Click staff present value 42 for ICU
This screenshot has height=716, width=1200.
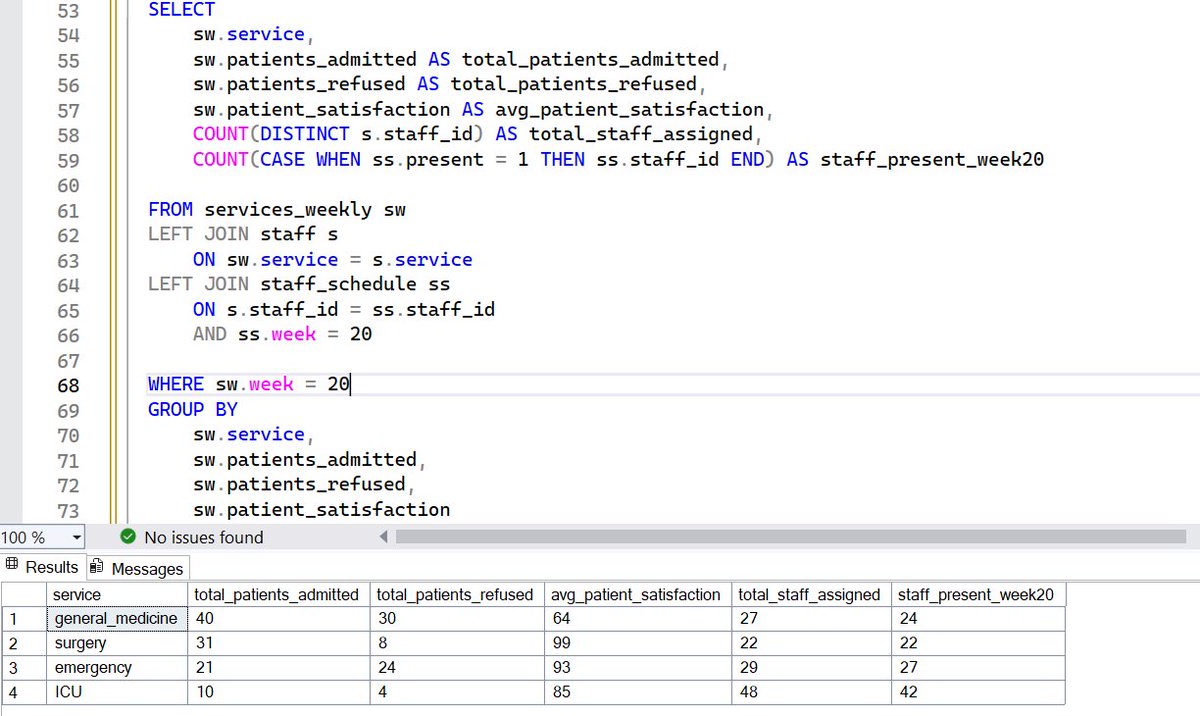(978, 691)
